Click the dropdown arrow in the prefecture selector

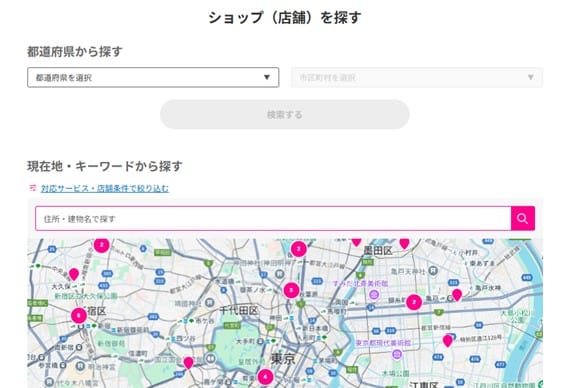pos(267,77)
